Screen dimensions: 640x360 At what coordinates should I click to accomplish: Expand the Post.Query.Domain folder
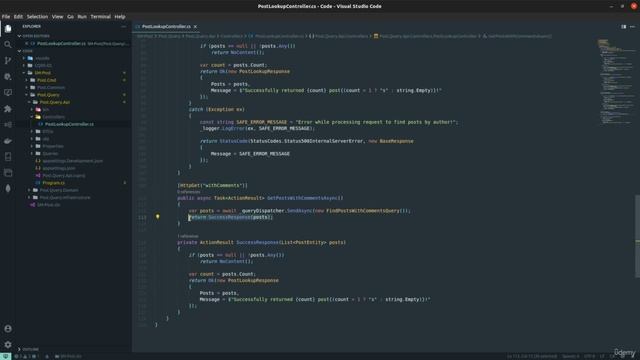click(59, 190)
